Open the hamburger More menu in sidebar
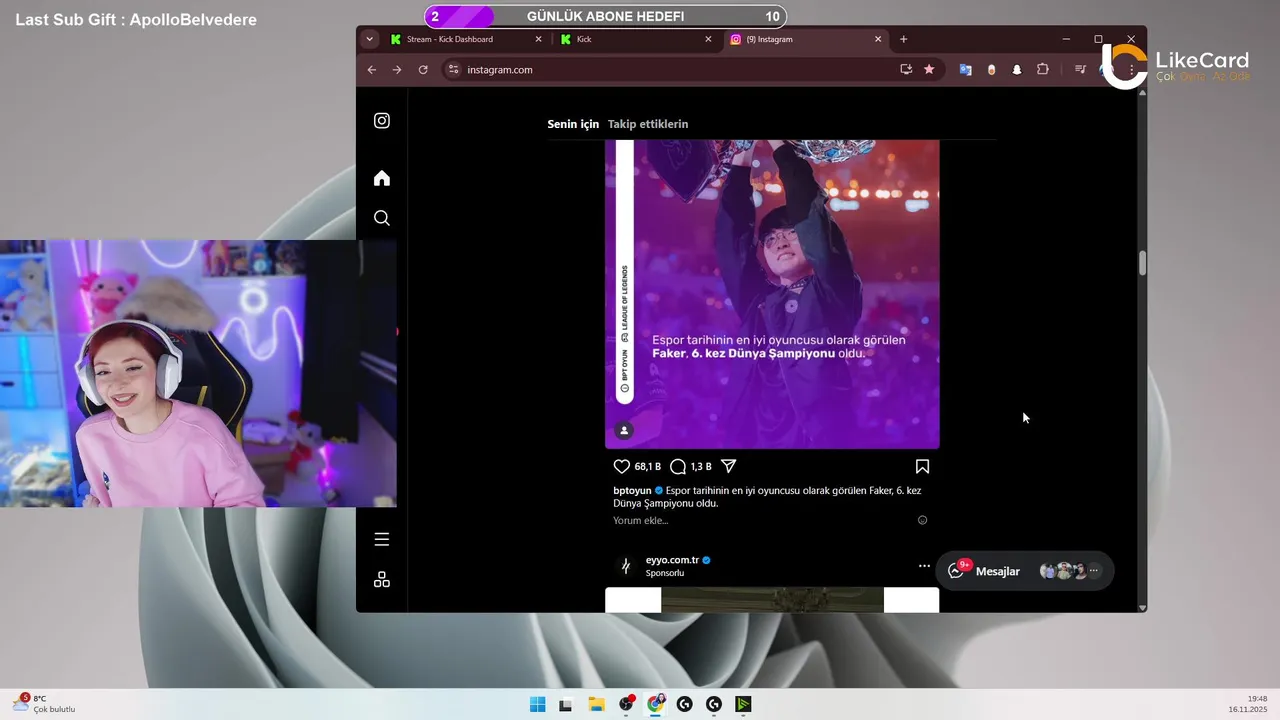The image size is (1280, 720). tap(382, 539)
